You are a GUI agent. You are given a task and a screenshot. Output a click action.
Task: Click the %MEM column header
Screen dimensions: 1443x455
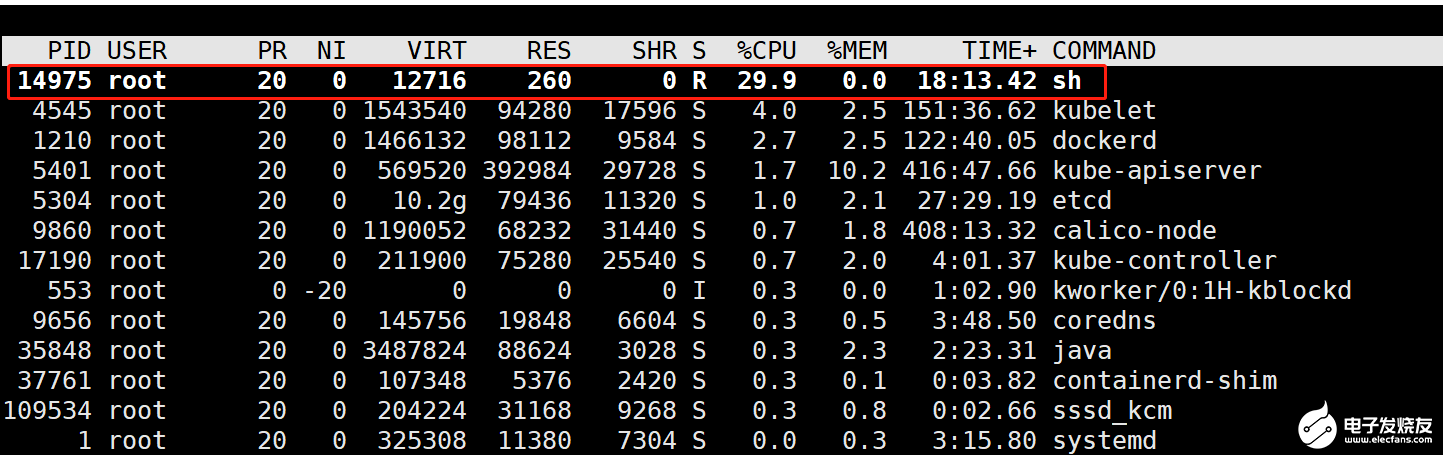coord(857,51)
